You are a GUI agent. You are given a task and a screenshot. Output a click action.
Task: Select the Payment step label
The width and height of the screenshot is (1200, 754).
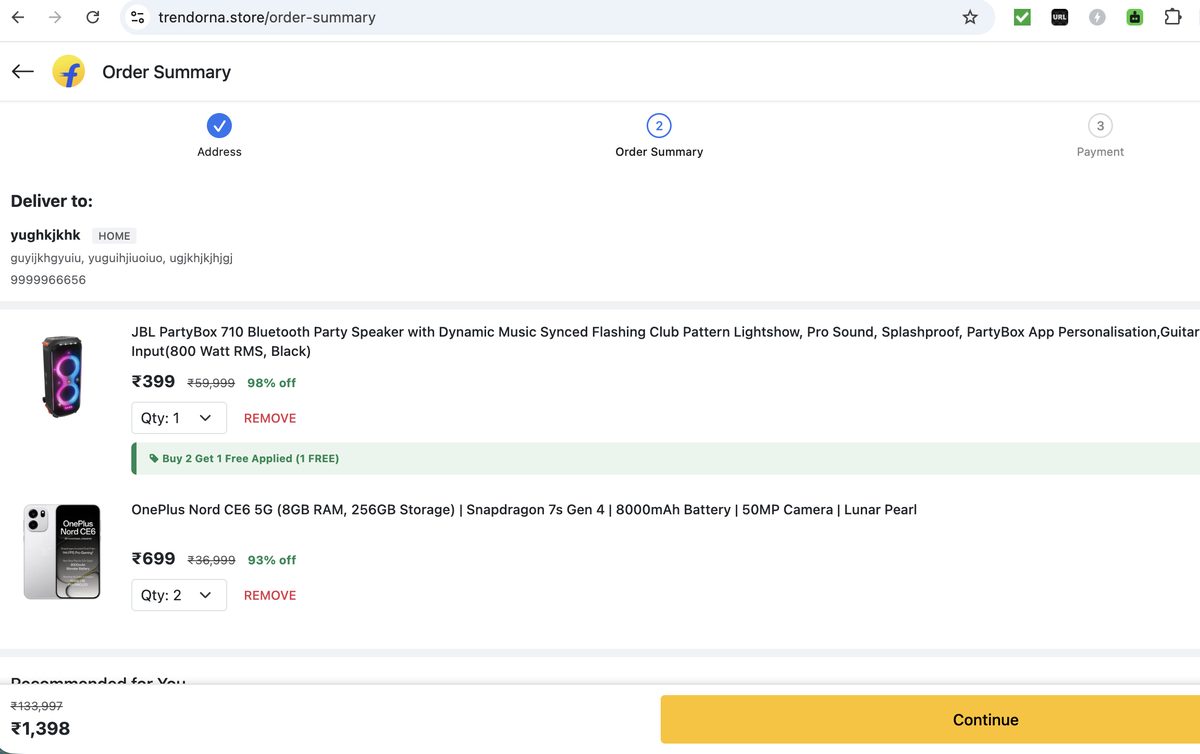[1100, 152]
